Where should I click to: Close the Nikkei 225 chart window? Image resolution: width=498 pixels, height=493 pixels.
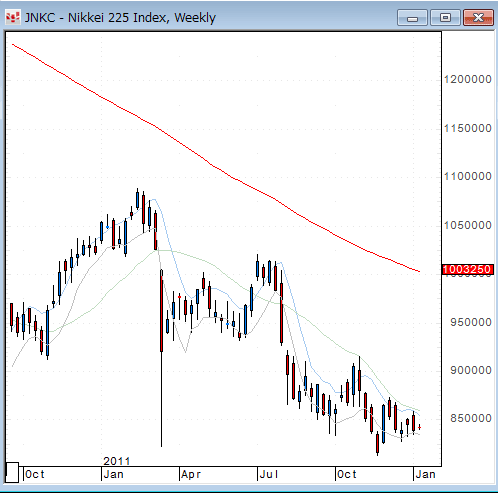[478, 18]
